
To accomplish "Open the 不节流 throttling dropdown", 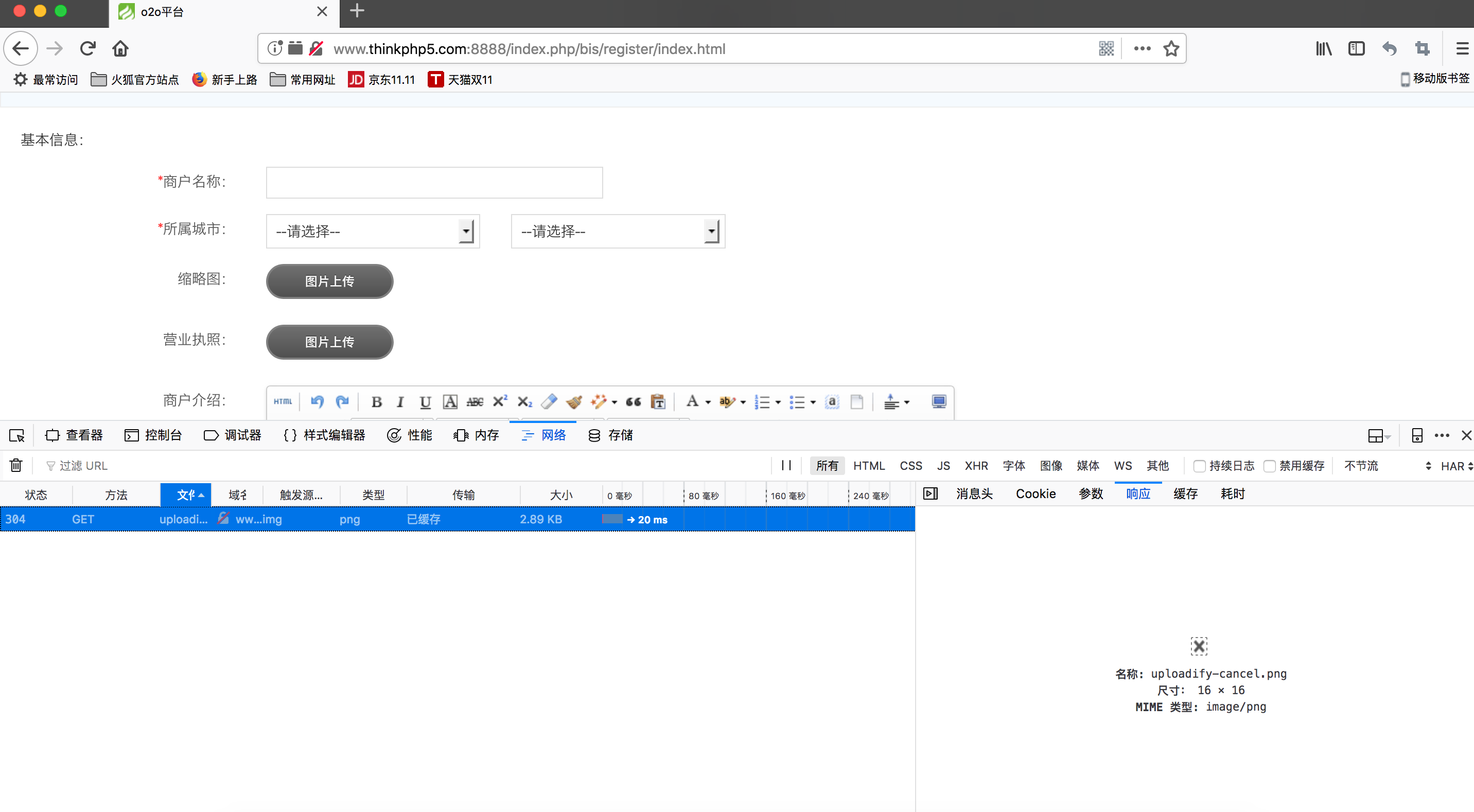I will click(1387, 466).
